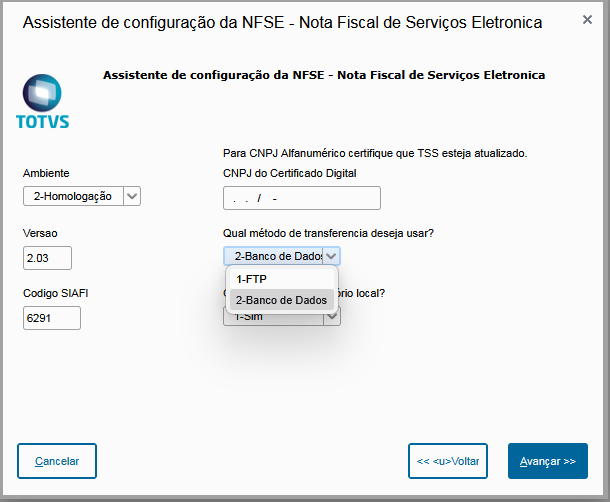
Task: Select the 1-FTP option
Action: 251,279
